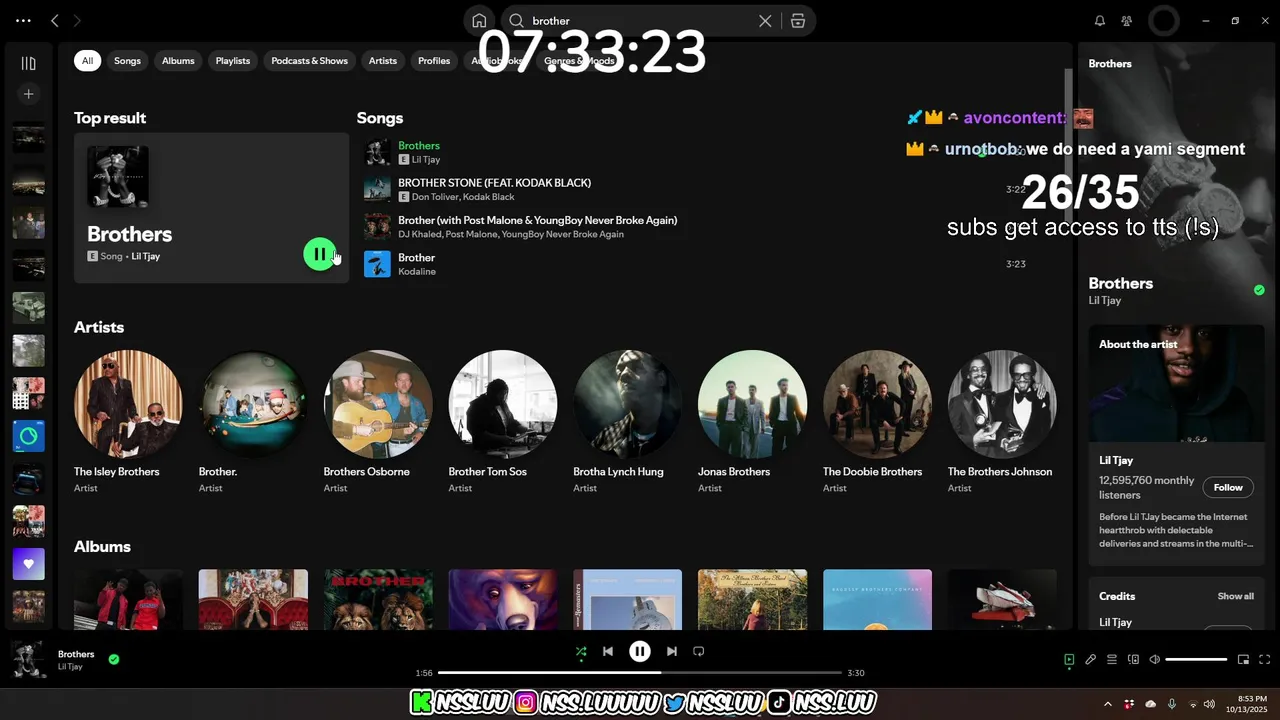
Task: Open the three-dots app menu
Action: click(23, 21)
